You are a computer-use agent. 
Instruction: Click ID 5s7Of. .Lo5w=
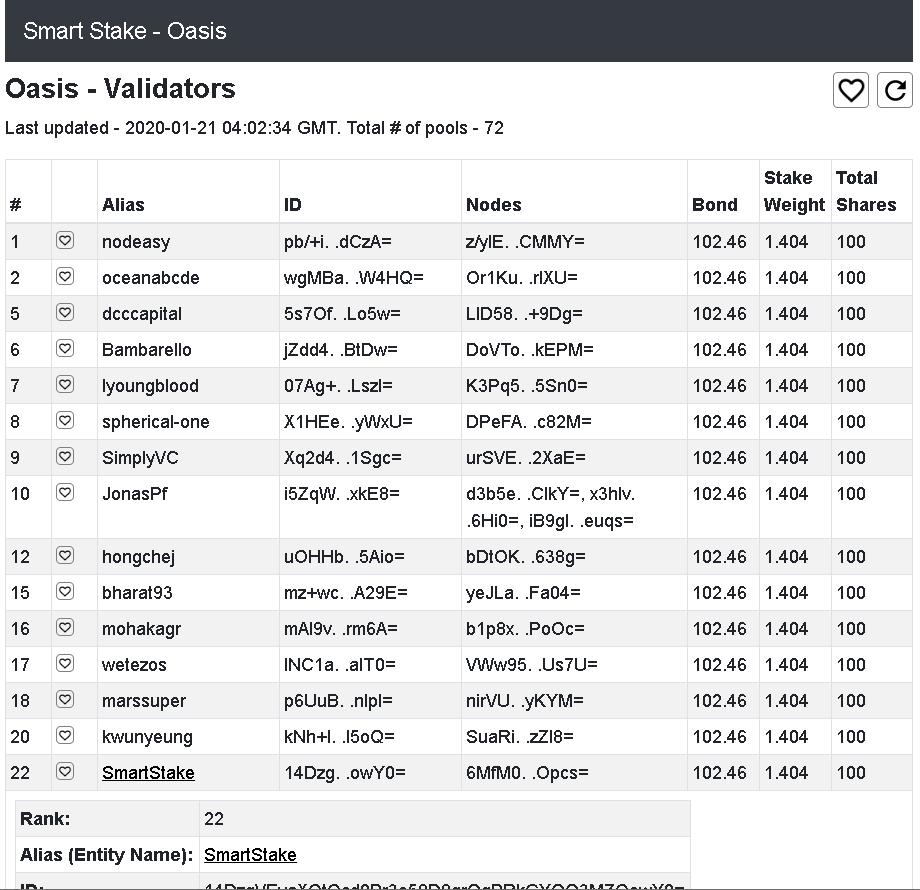point(343,314)
